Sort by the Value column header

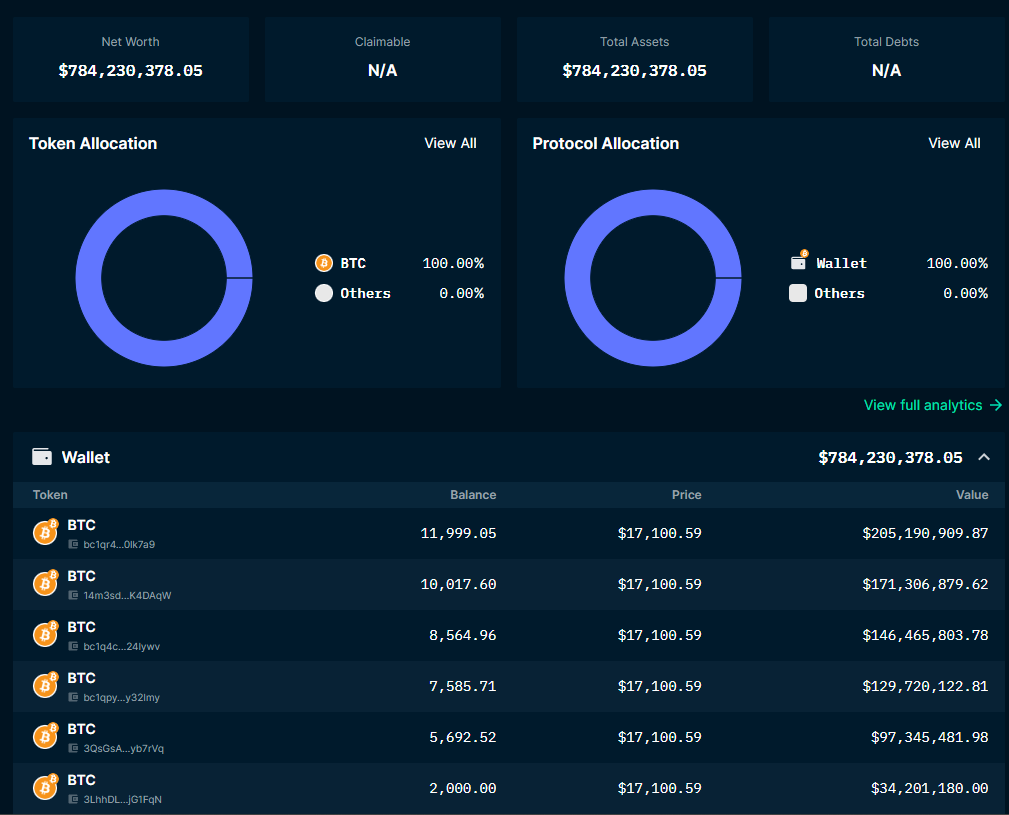coord(971,495)
